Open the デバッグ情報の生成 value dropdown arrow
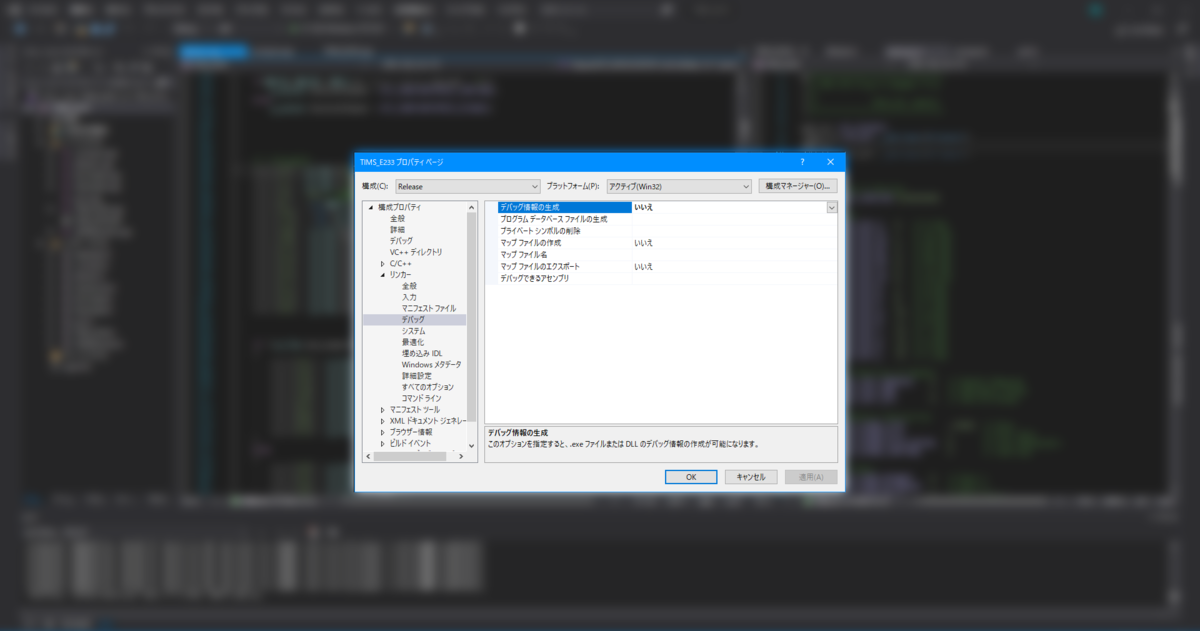1200x631 pixels. [832, 207]
